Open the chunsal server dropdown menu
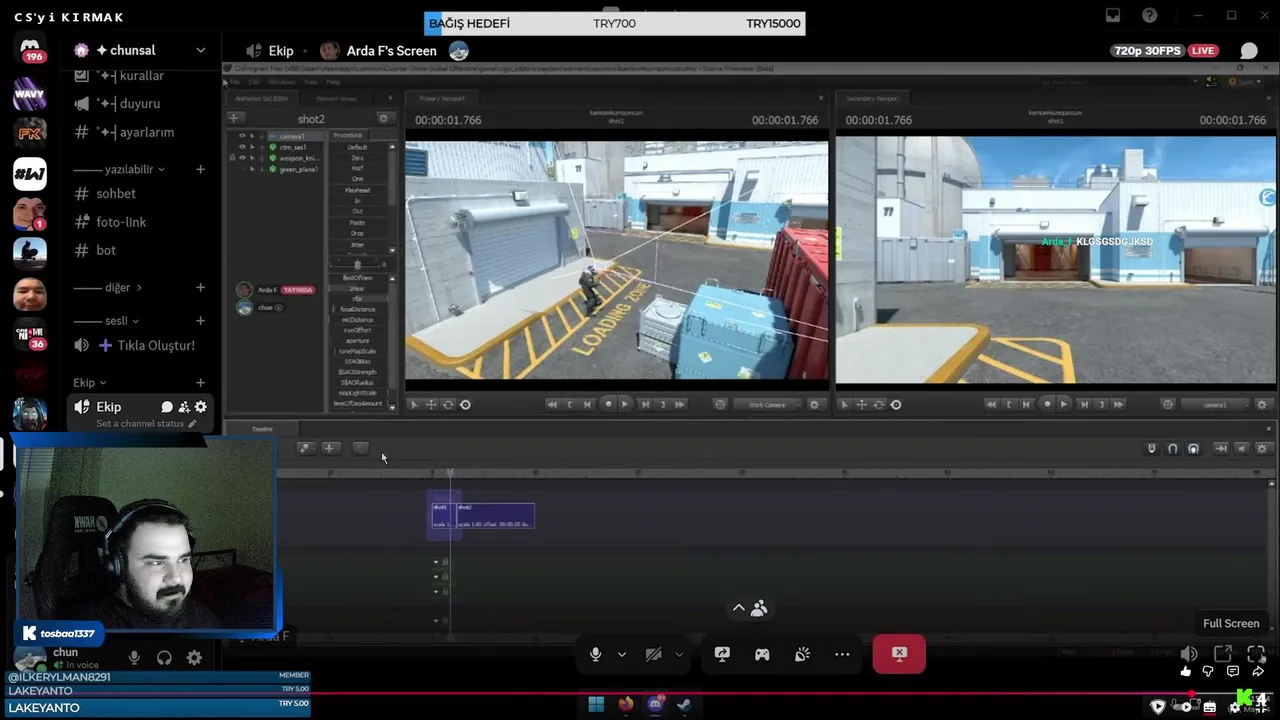The height and width of the screenshot is (720, 1280). point(201,50)
